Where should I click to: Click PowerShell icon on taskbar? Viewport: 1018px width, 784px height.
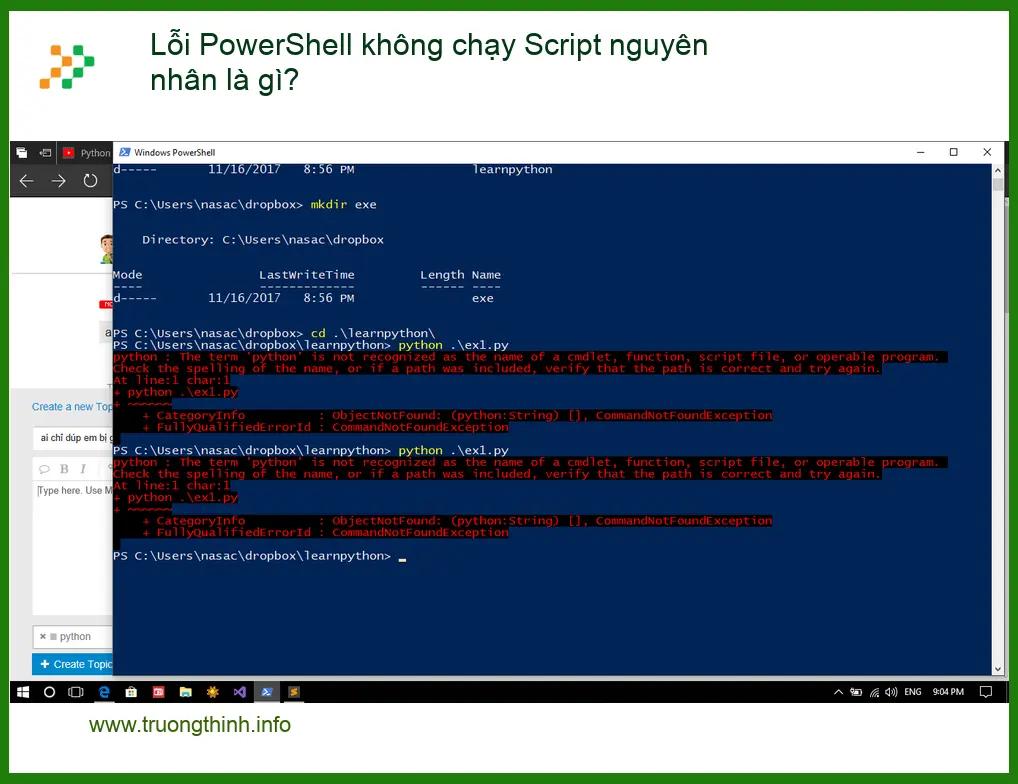click(x=267, y=692)
